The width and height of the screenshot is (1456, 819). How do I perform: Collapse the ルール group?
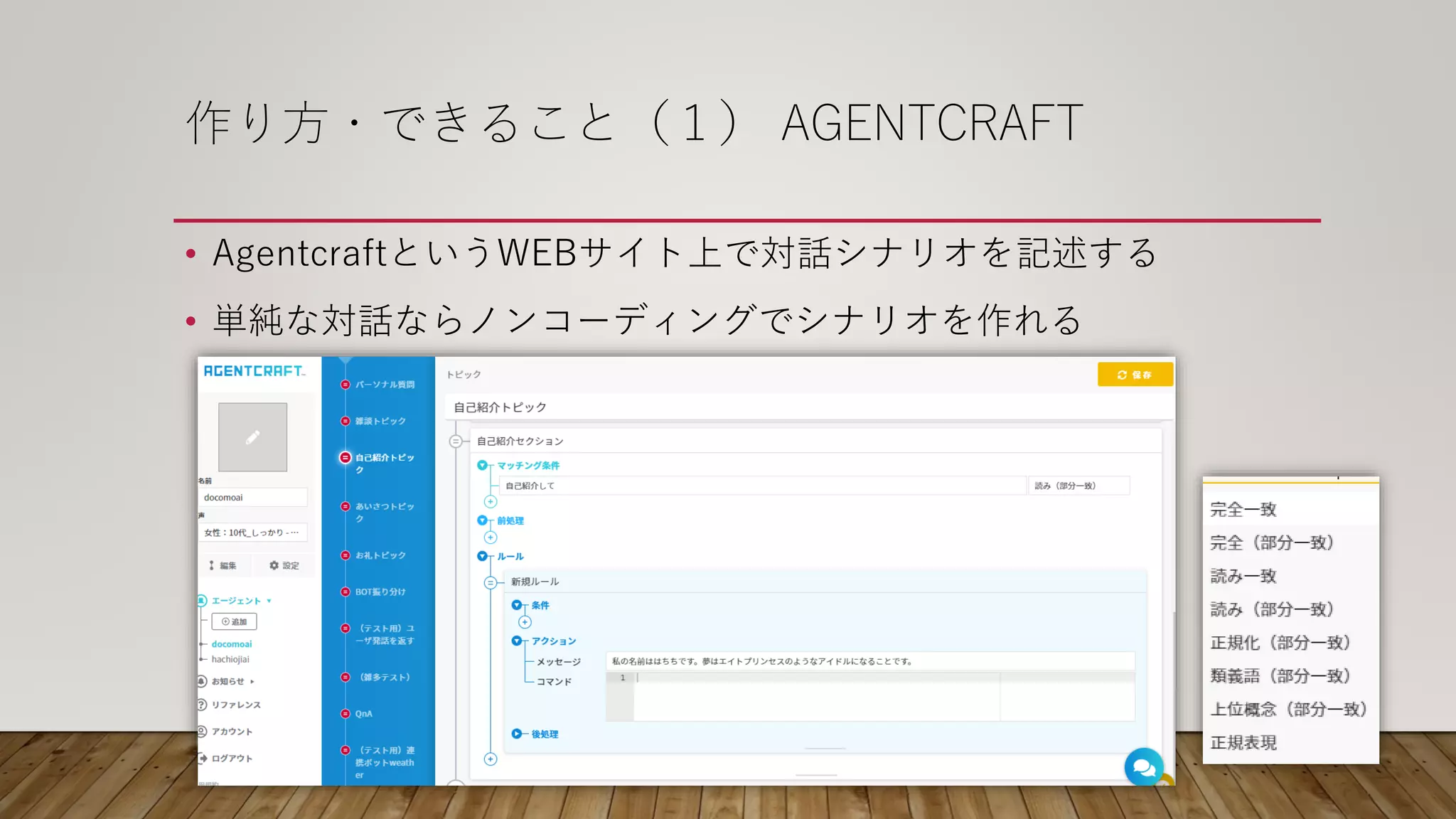pyautogui.click(x=483, y=556)
